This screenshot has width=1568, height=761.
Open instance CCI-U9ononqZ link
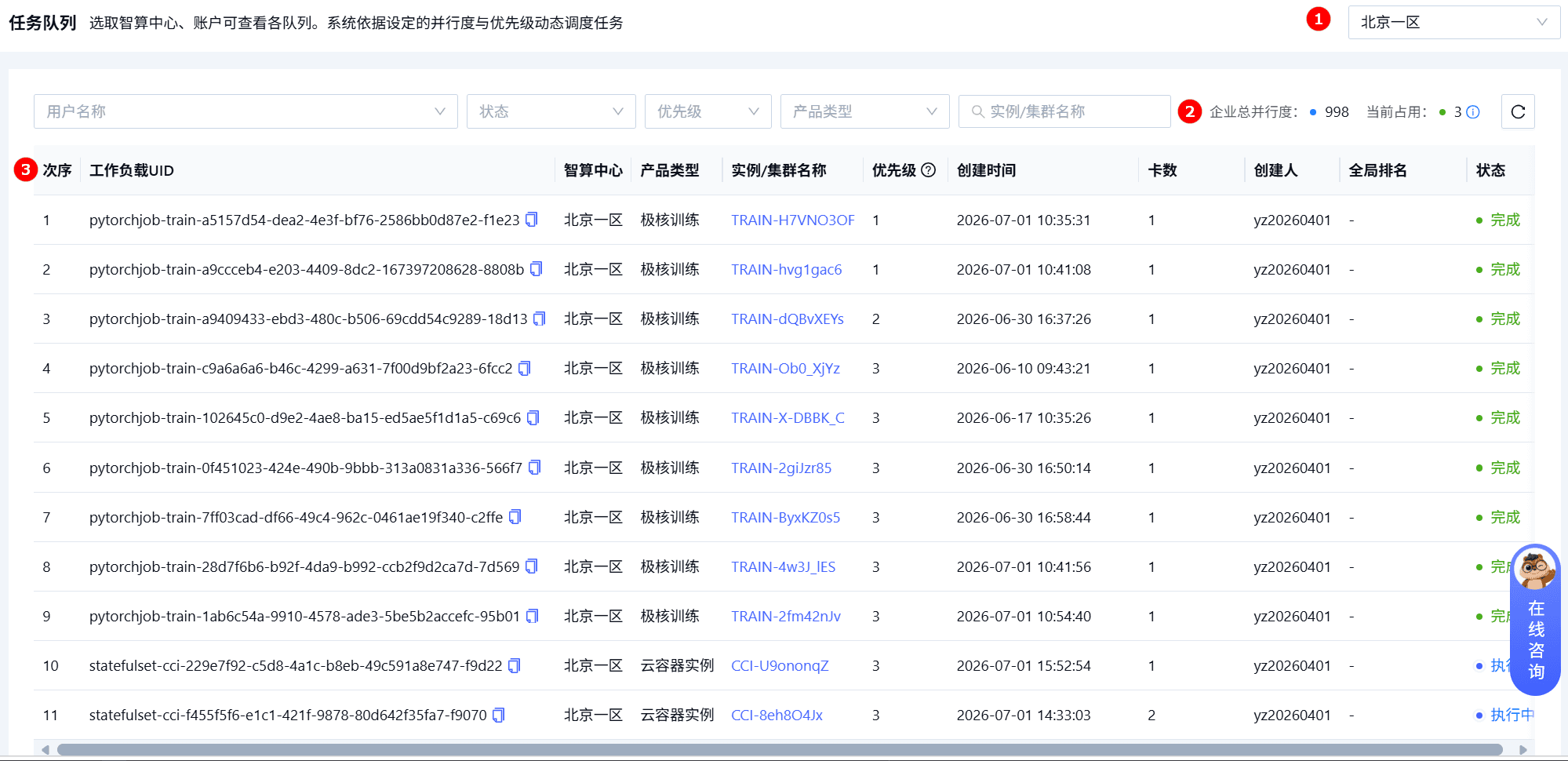pyautogui.click(x=780, y=666)
